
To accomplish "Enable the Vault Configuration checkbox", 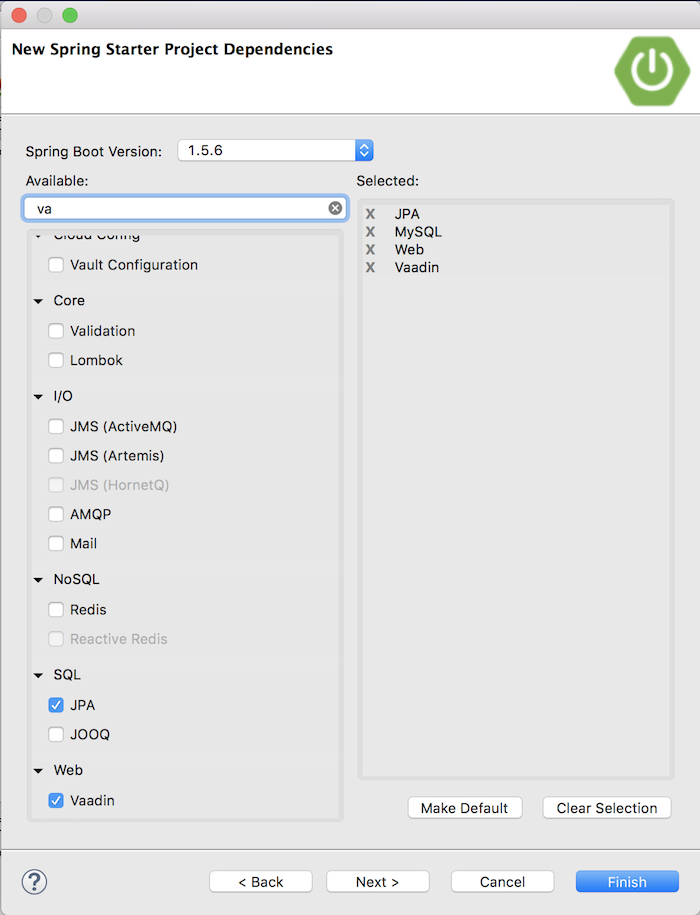I will [x=56, y=265].
